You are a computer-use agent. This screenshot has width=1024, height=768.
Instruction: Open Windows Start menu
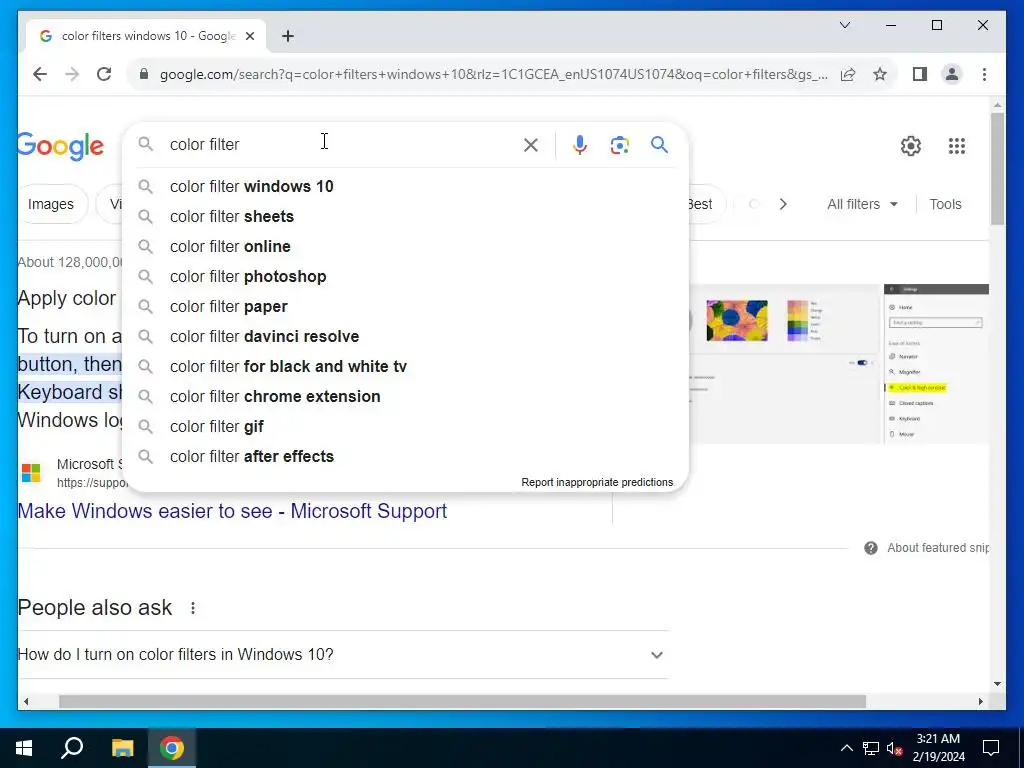point(24,748)
